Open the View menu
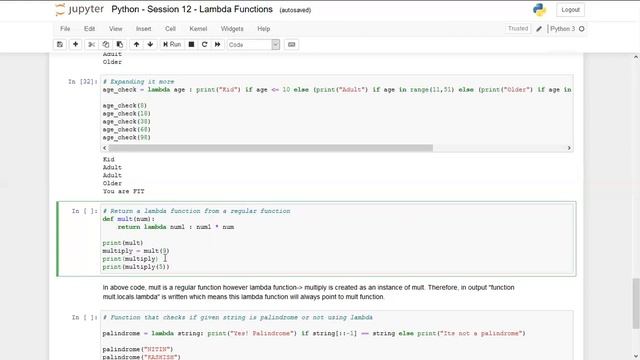 [116, 29]
